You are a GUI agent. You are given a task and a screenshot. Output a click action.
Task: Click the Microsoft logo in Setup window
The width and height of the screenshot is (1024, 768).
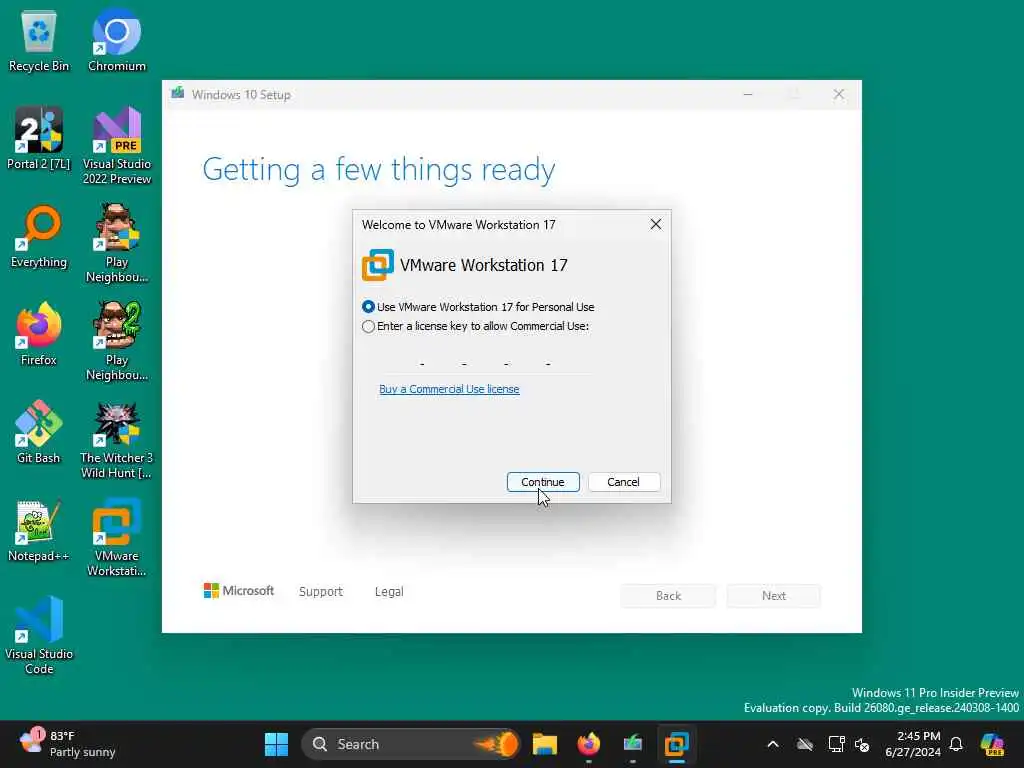click(x=238, y=591)
